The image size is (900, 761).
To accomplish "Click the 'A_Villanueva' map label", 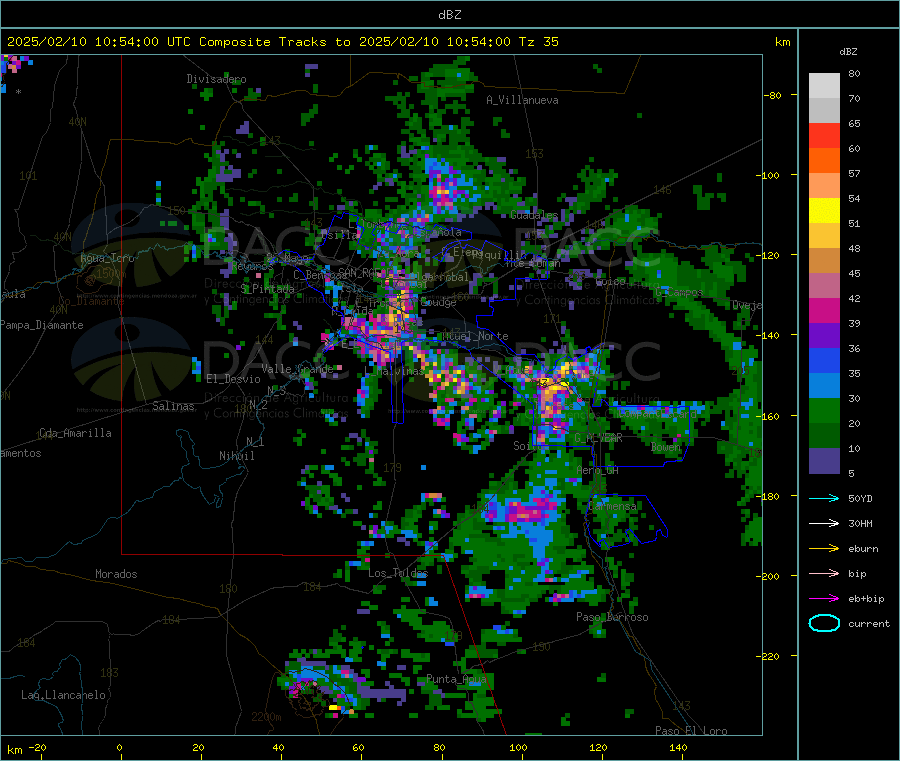I will (522, 100).
